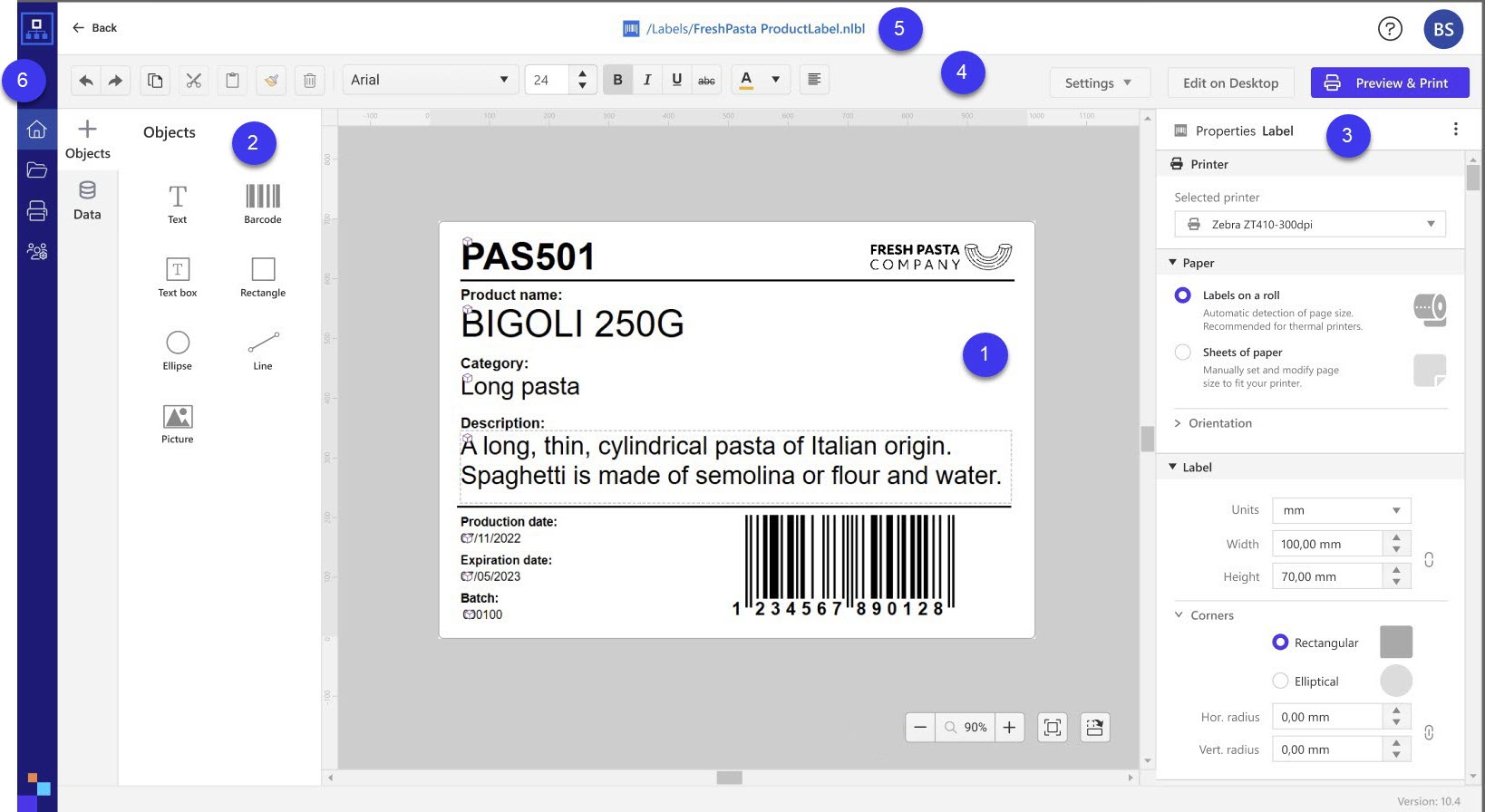1485x812 pixels.
Task: Switch to the Data tab
Action: 87,200
